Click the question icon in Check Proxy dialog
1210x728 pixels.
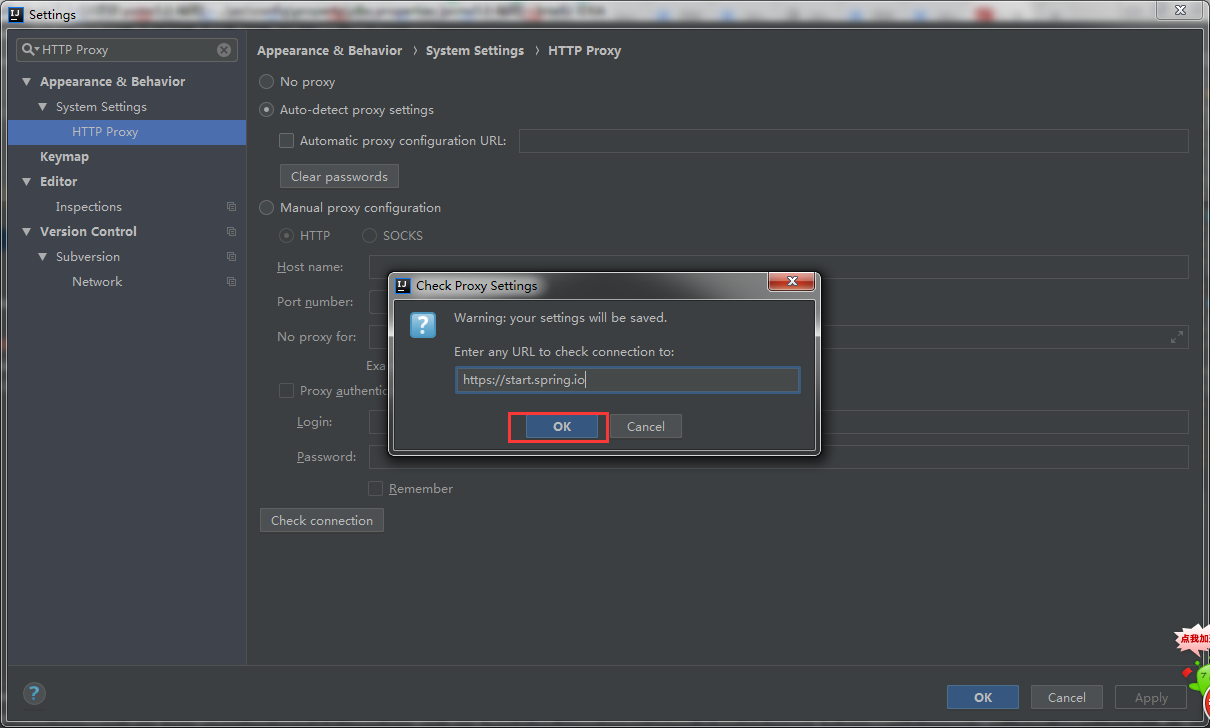click(x=423, y=325)
